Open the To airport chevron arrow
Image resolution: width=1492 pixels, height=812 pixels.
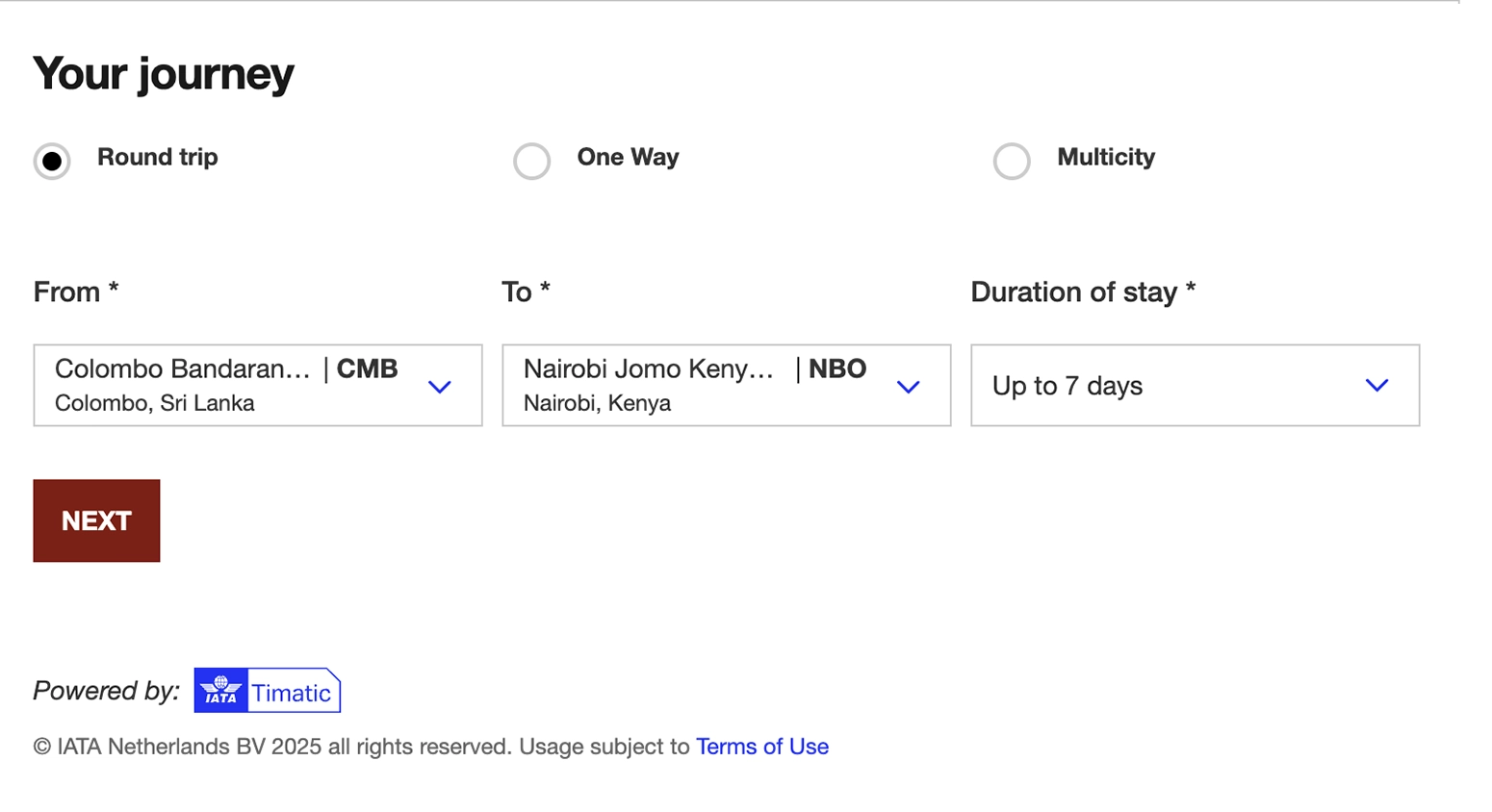tap(909, 387)
